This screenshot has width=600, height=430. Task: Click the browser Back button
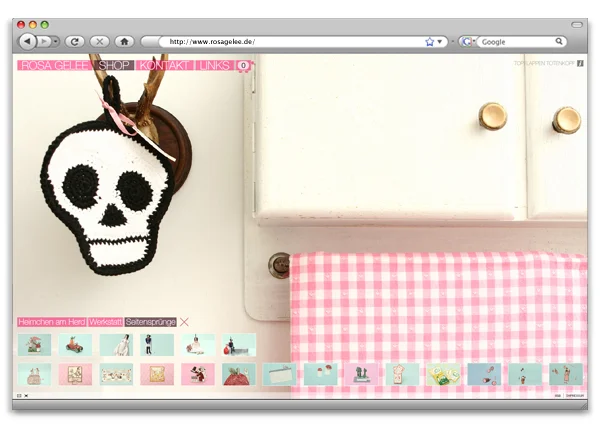27,42
